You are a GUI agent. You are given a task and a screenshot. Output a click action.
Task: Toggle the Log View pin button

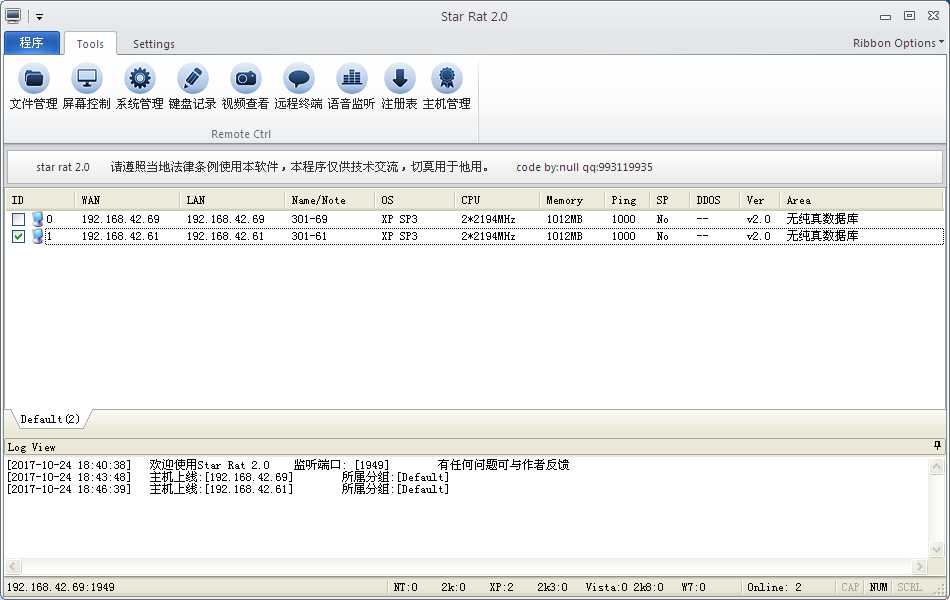tap(937, 446)
